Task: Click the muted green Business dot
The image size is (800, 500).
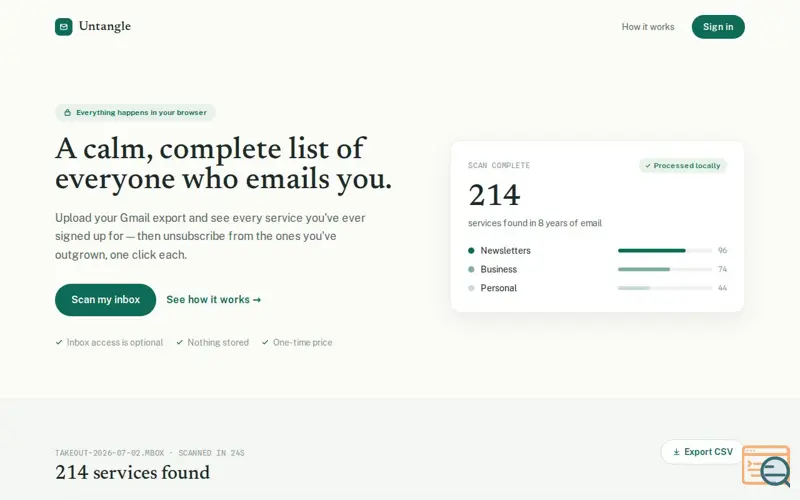Action: (x=471, y=269)
